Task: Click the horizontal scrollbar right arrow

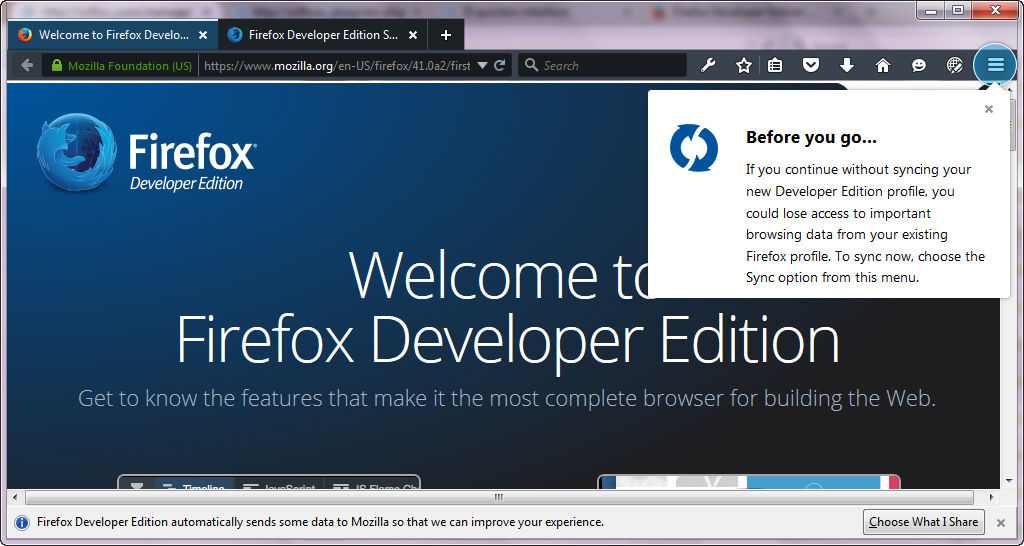Action: click(993, 498)
